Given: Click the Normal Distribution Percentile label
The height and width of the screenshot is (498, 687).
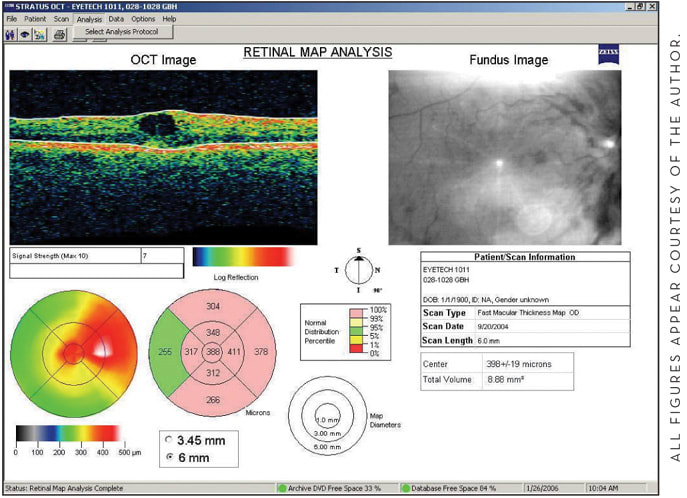Looking at the screenshot, I should coord(322,332).
